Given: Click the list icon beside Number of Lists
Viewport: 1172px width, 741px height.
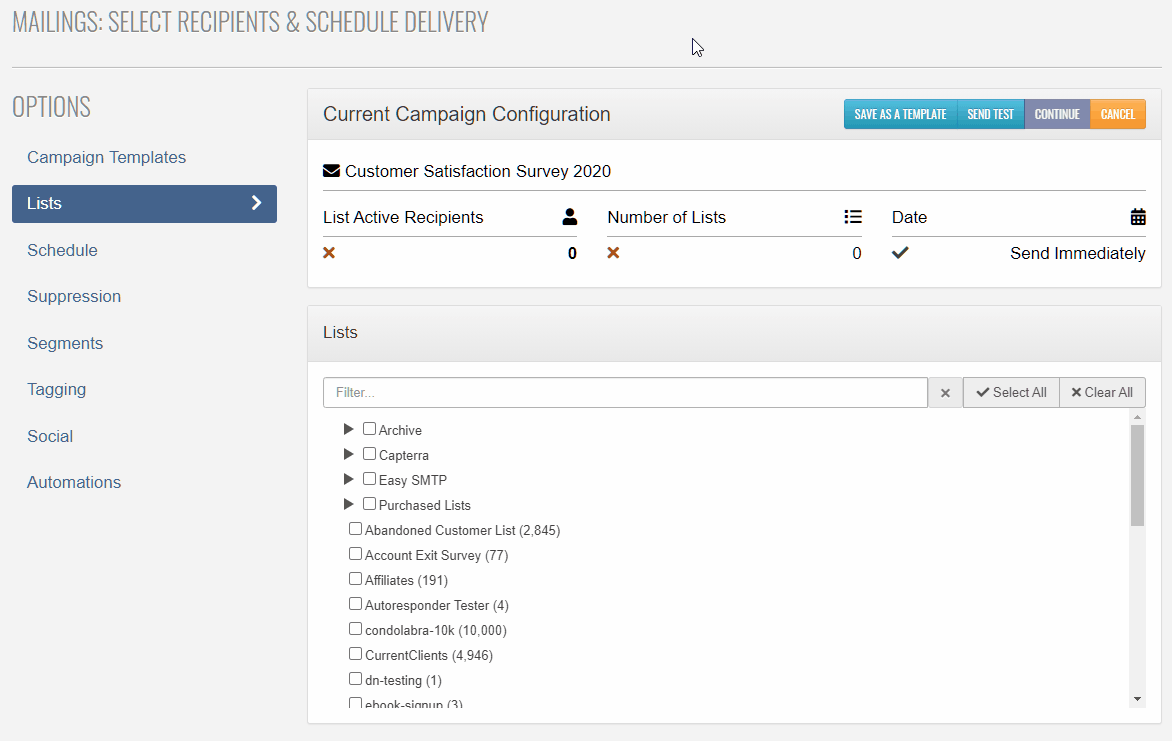Looking at the screenshot, I should [x=853, y=217].
